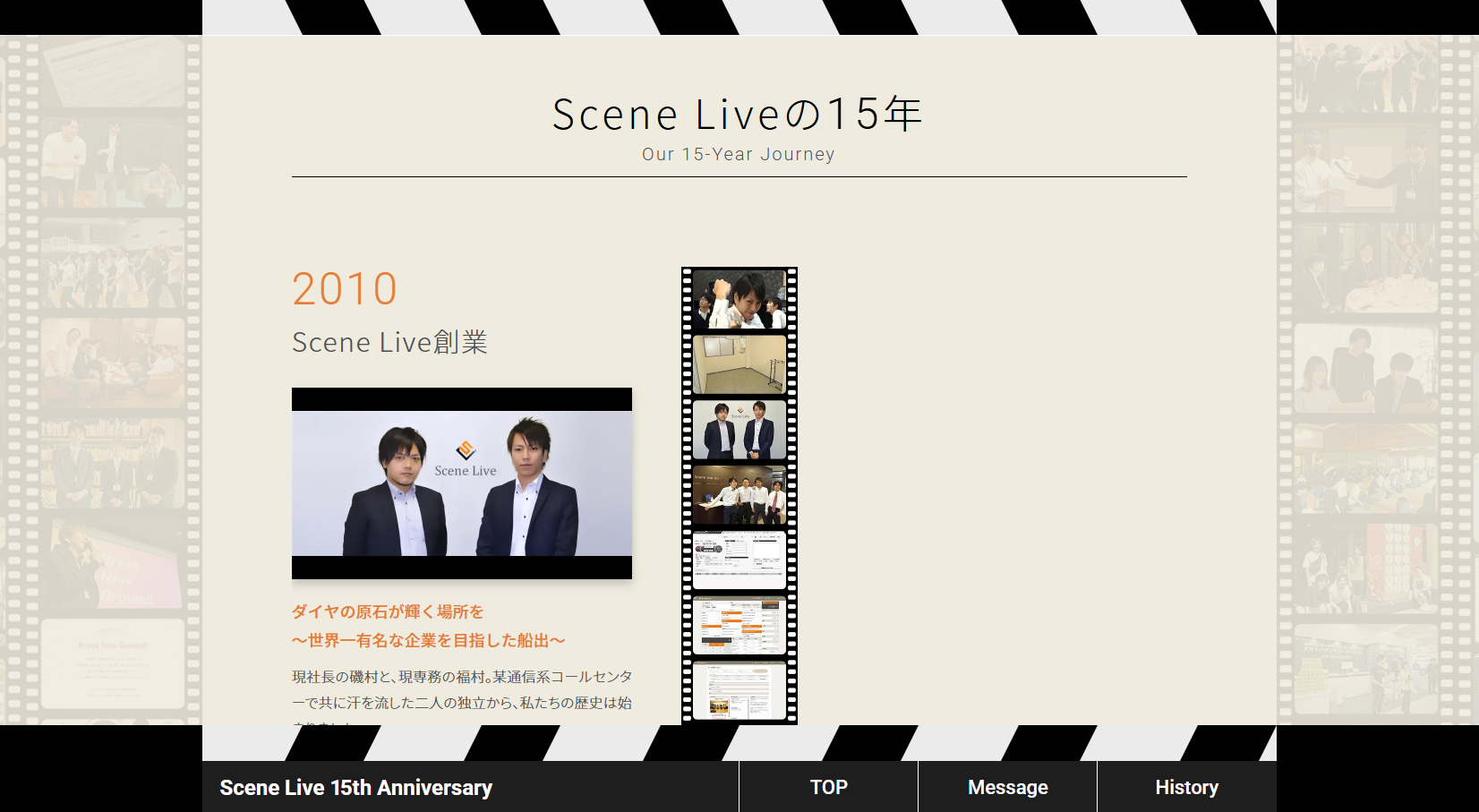Image resolution: width=1479 pixels, height=812 pixels.
Task: Click the orange text ダイヤの原石が輝く場所を
Action: [x=388, y=611]
